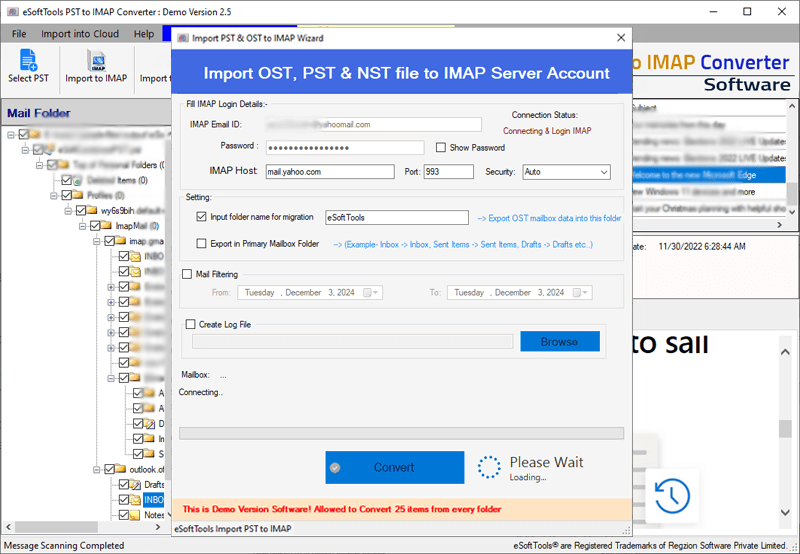Click the Notes folder icon in tree
The width and height of the screenshot is (800, 554).
pos(135,515)
